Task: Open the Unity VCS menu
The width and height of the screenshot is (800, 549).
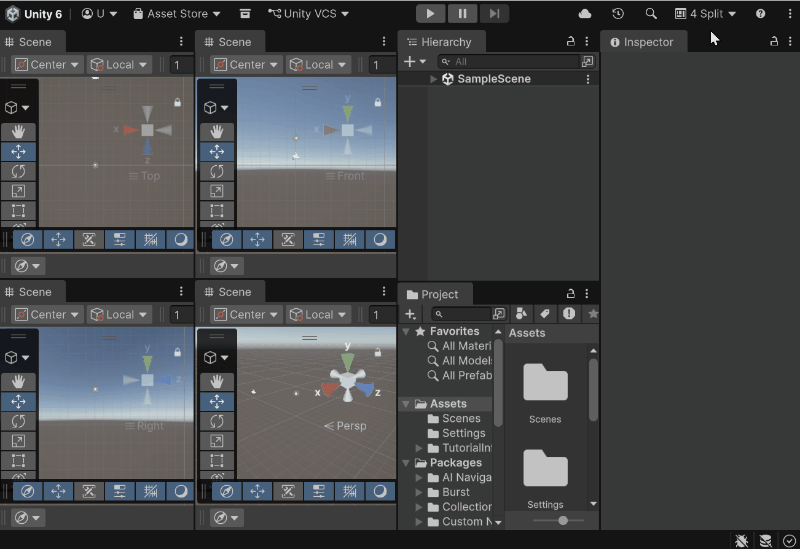Action: coord(308,14)
